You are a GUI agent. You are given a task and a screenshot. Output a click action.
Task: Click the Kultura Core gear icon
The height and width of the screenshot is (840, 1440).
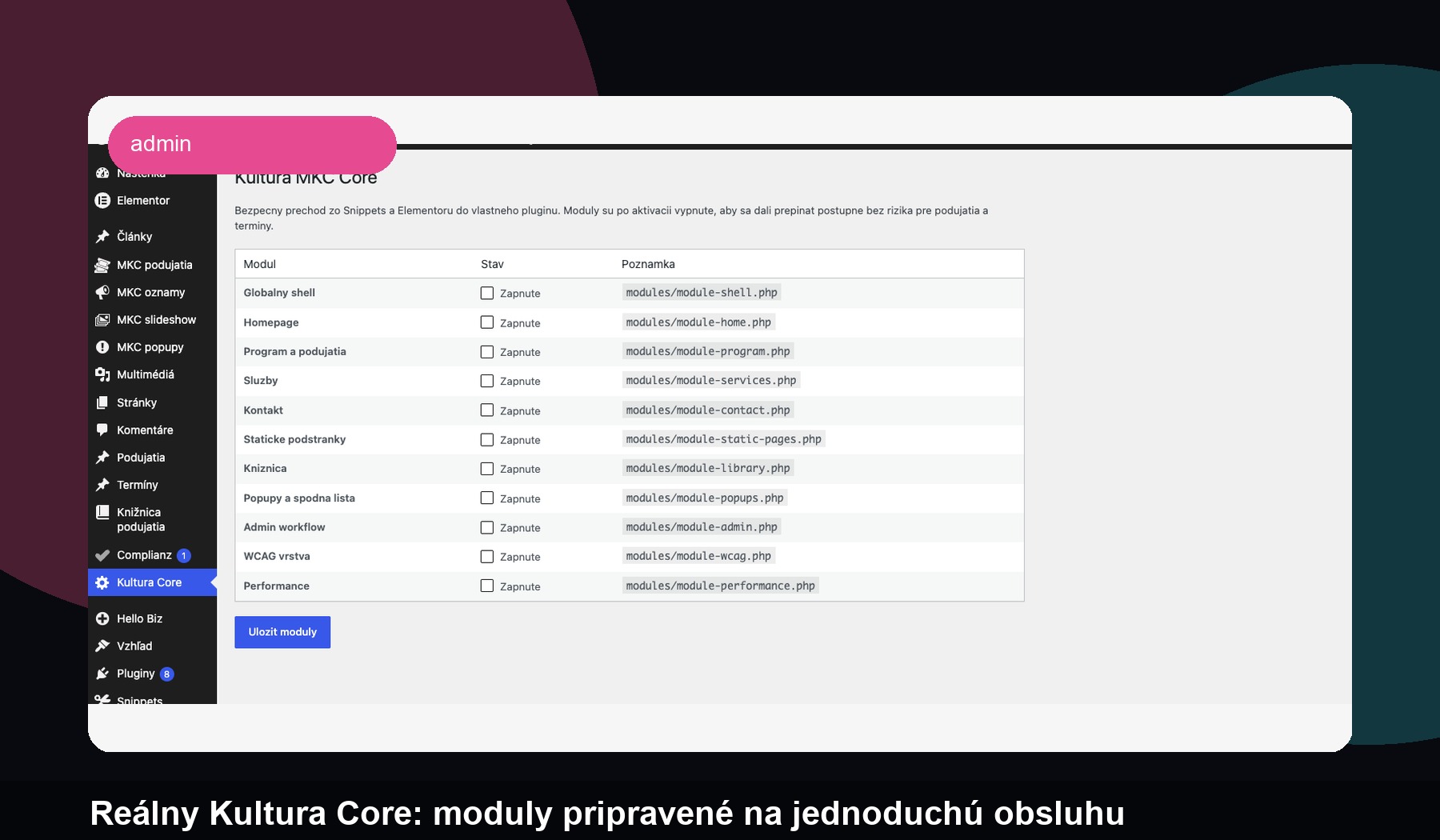tap(102, 582)
